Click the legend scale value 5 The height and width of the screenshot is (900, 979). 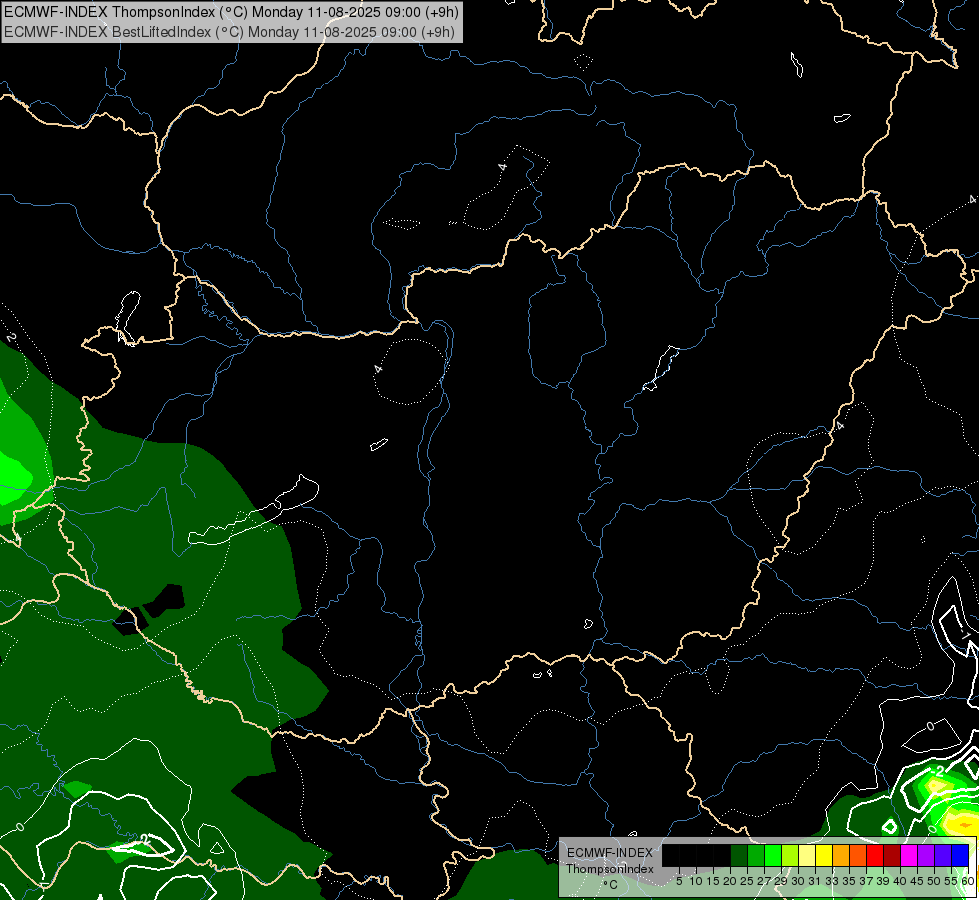click(679, 881)
